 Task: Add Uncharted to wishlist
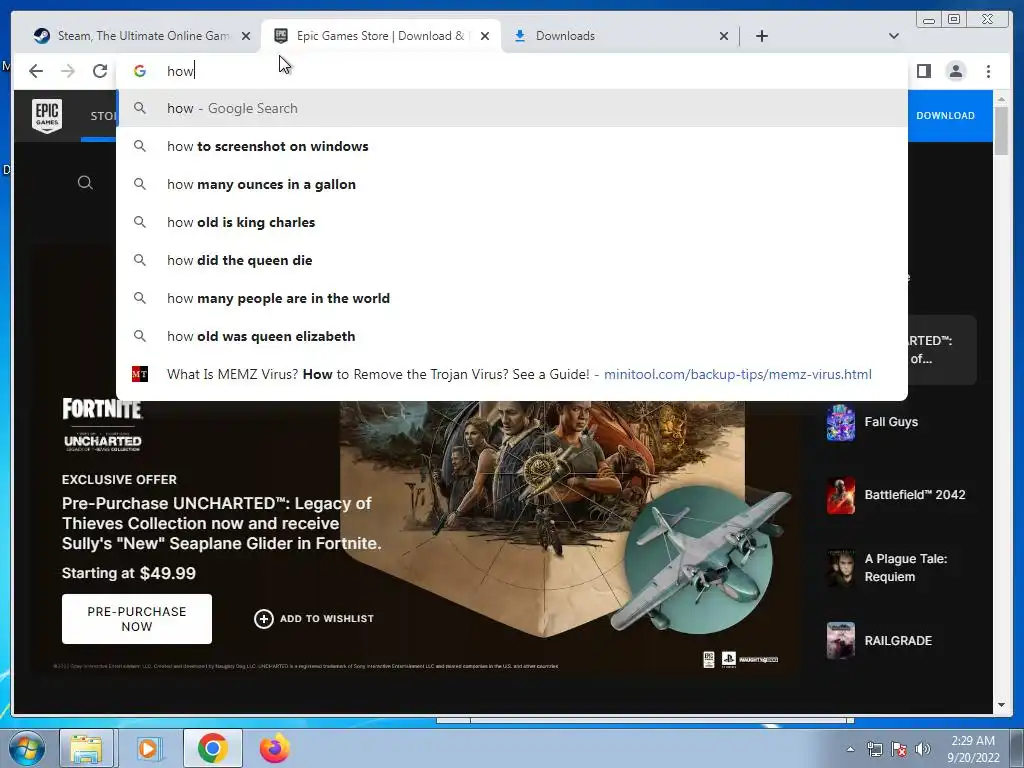pos(314,618)
